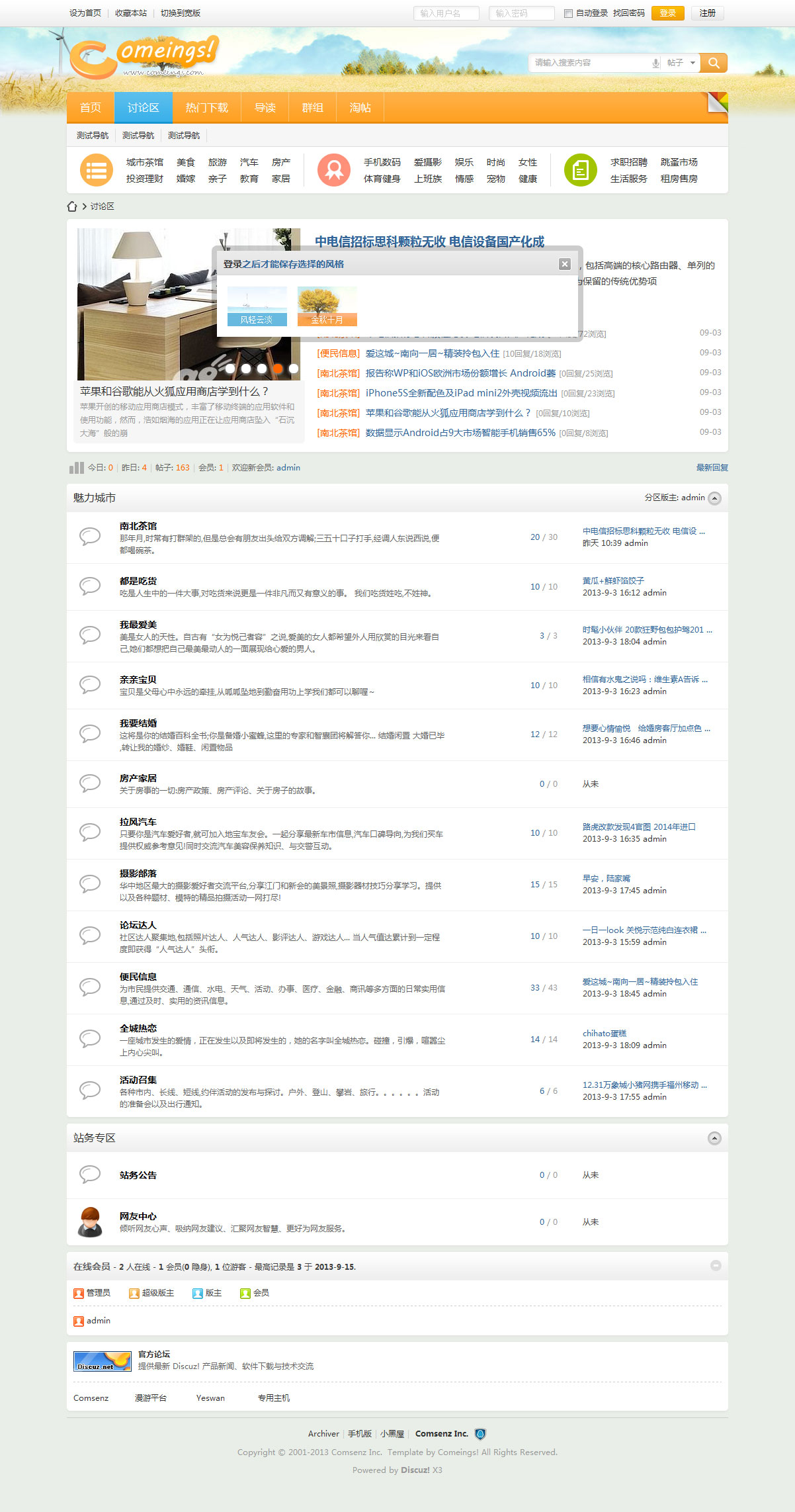Collapse the 在线会员 online members panel
This screenshot has height=1512, width=795.
[x=716, y=1265]
